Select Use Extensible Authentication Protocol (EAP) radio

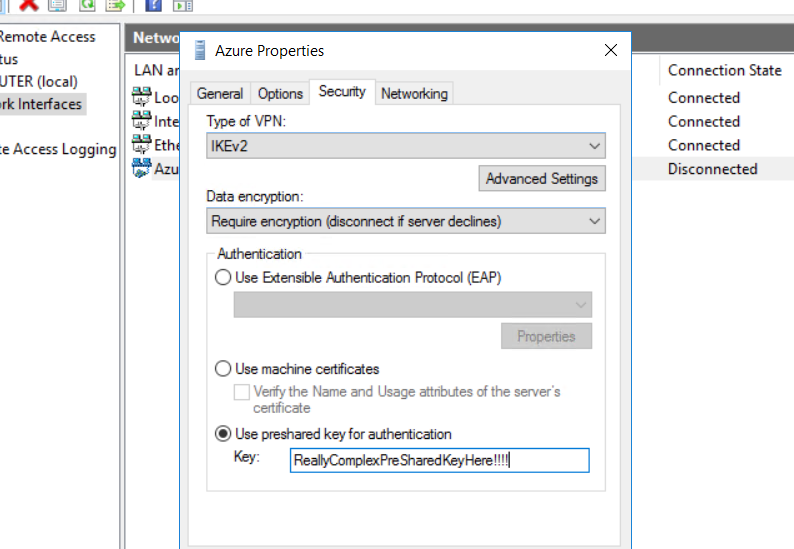(223, 277)
